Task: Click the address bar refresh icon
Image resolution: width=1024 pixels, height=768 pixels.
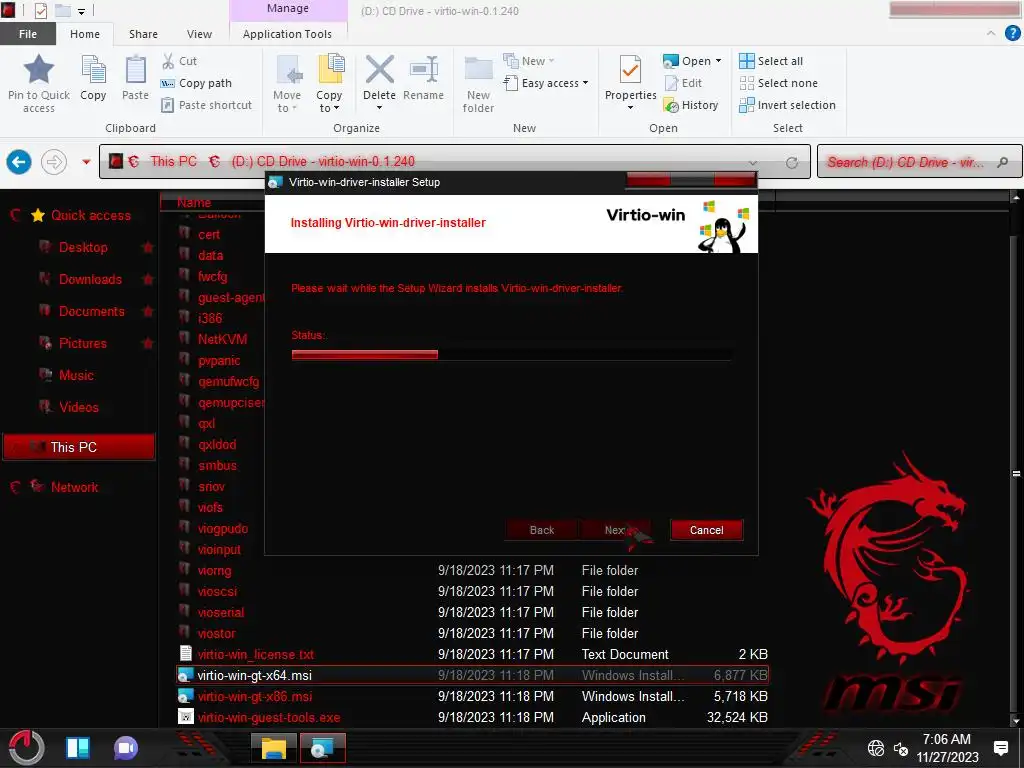Action: [x=792, y=163]
